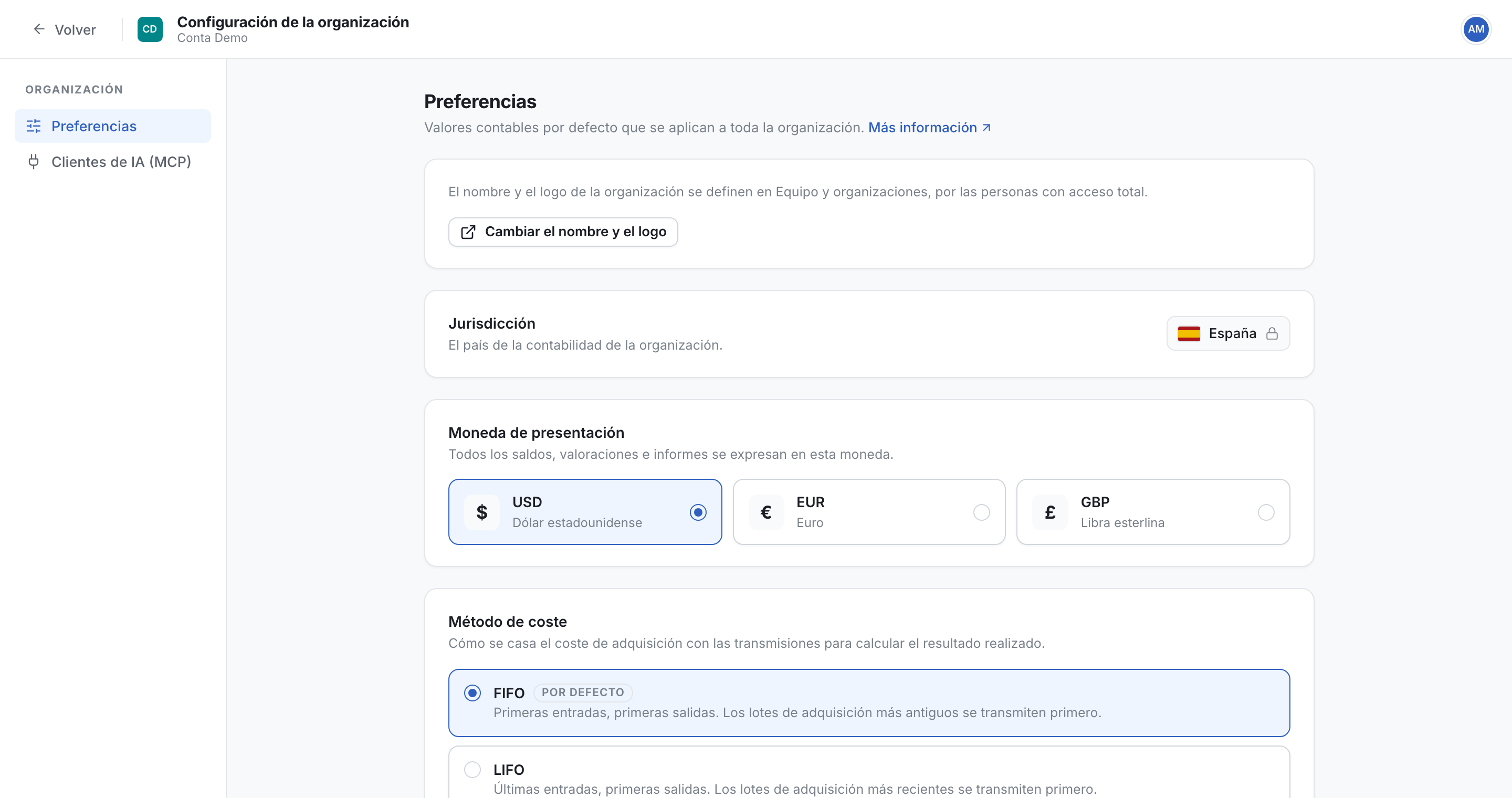Click the back arrow icon next to Volver

(x=39, y=29)
